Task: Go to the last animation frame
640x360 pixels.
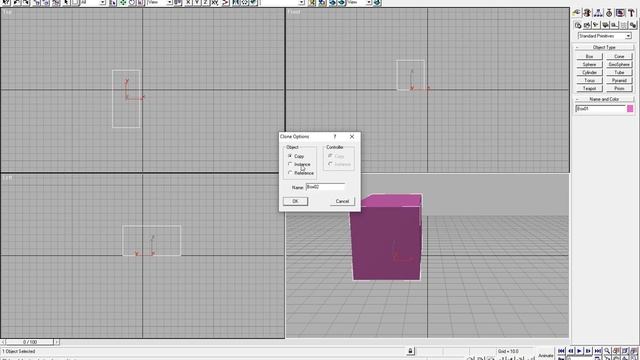Action: pos(598,351)
